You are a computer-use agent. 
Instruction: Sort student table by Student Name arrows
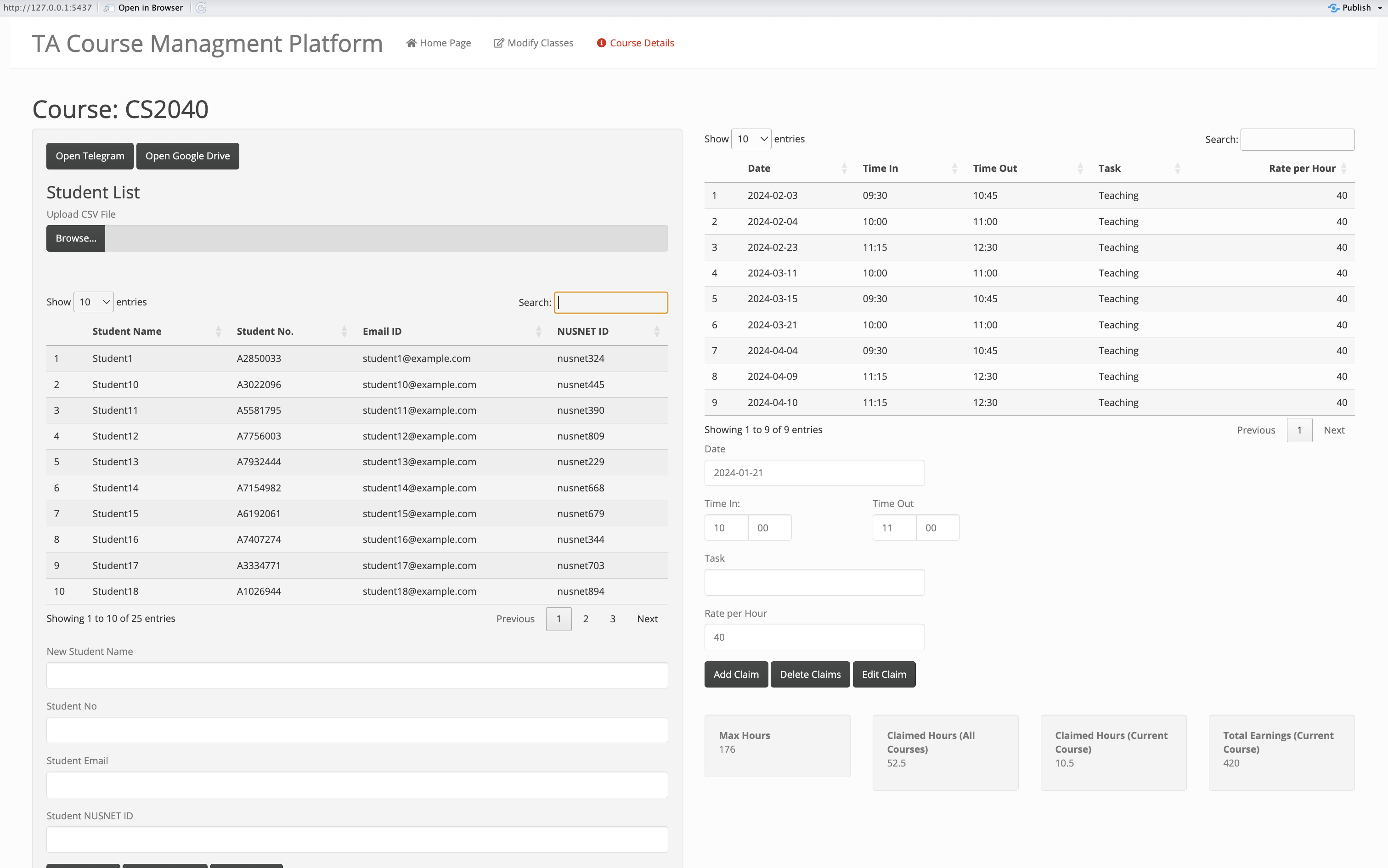tap(218, 331)
